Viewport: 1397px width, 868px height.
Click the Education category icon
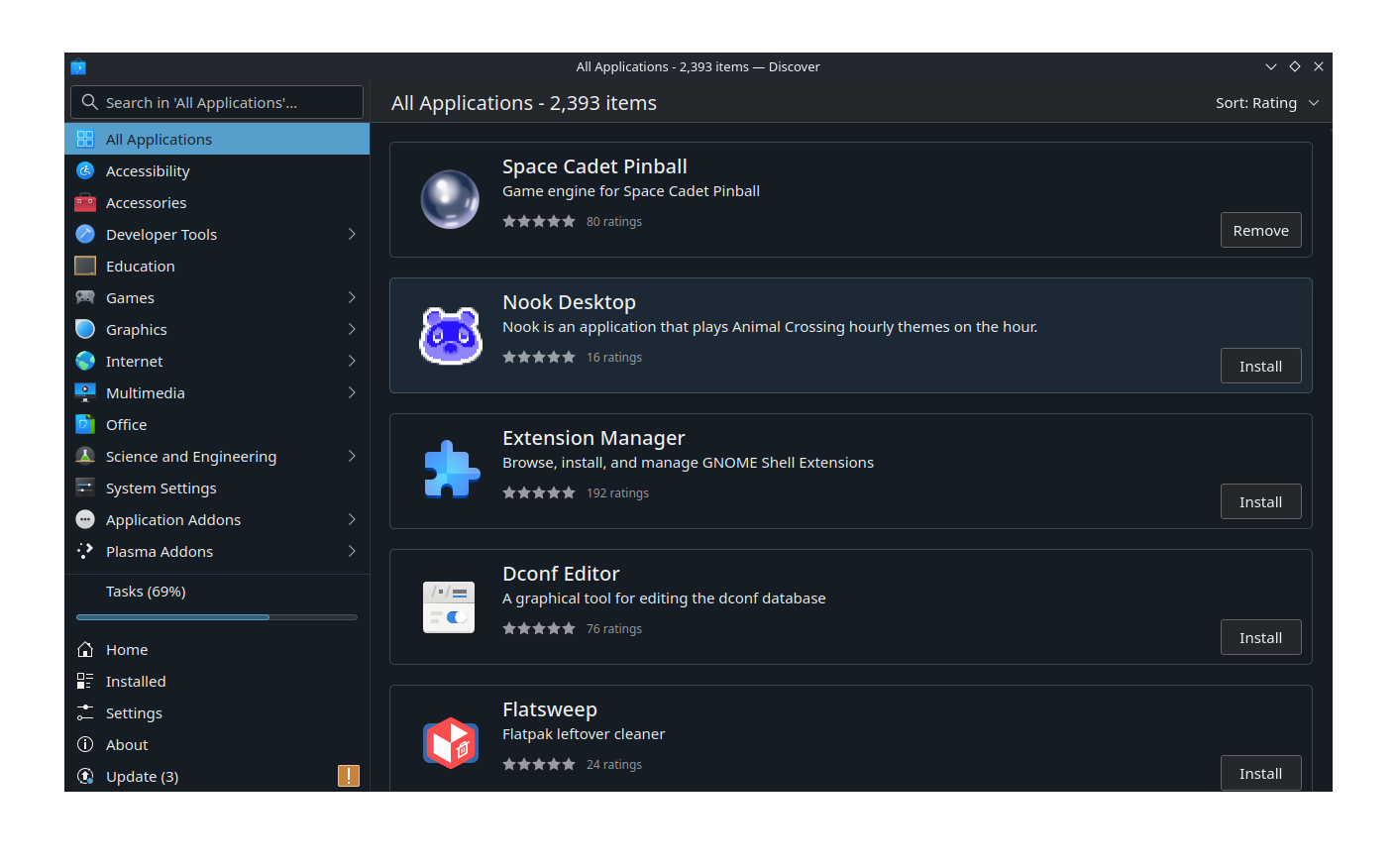click(85, 266)
